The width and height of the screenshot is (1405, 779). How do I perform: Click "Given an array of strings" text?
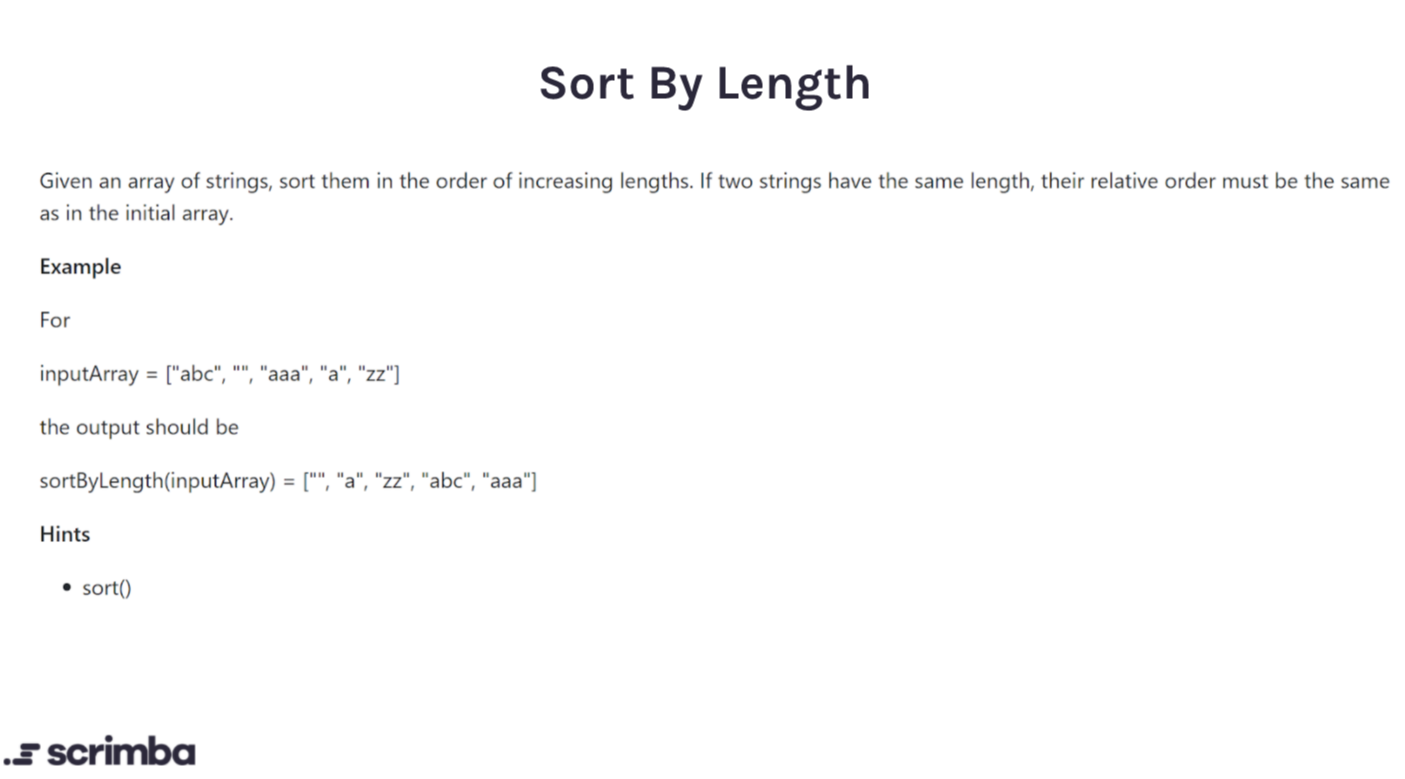[x=155, y=181]
